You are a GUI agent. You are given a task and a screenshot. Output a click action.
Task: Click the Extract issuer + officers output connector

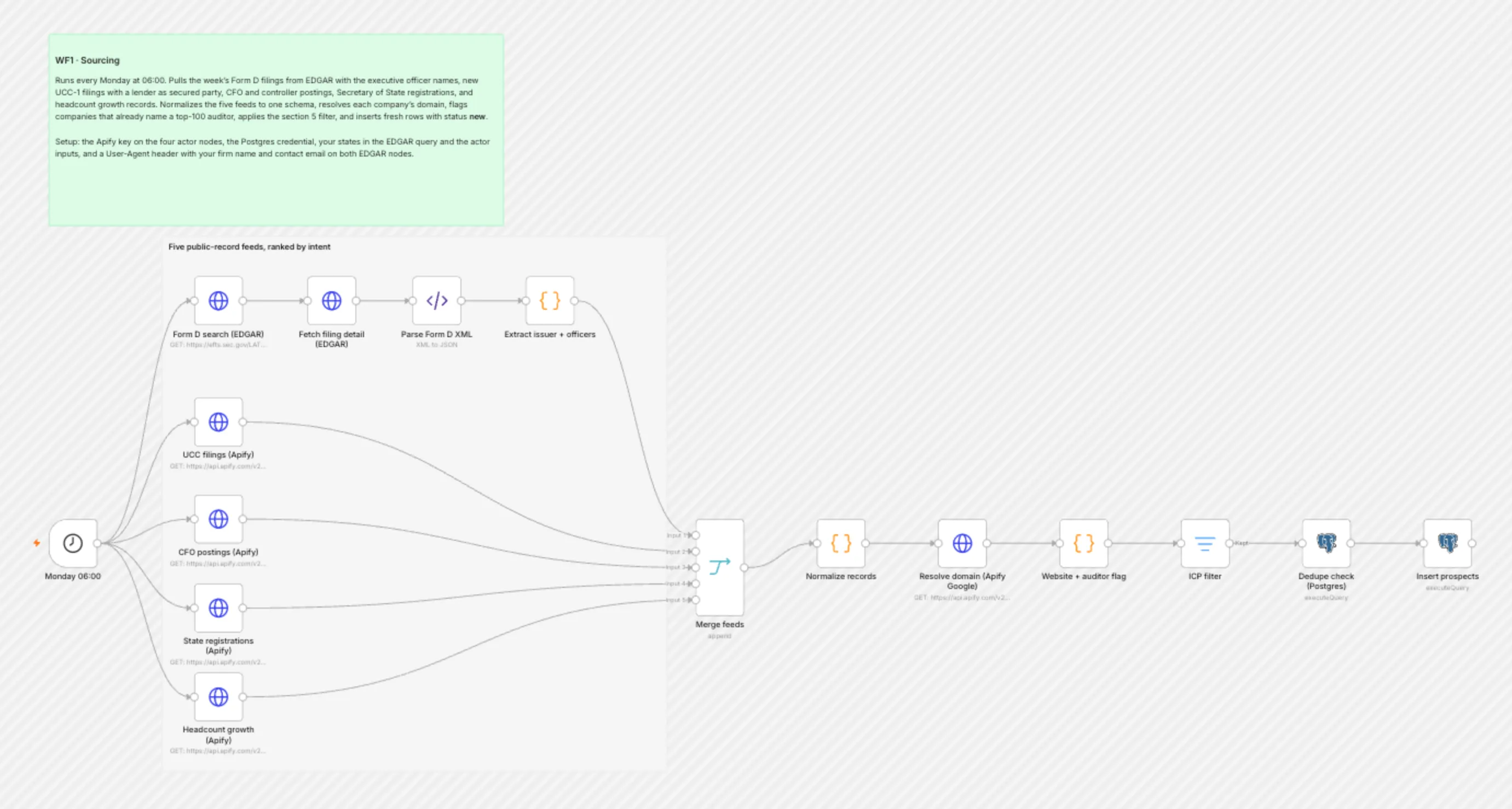[x=575, y=301]
